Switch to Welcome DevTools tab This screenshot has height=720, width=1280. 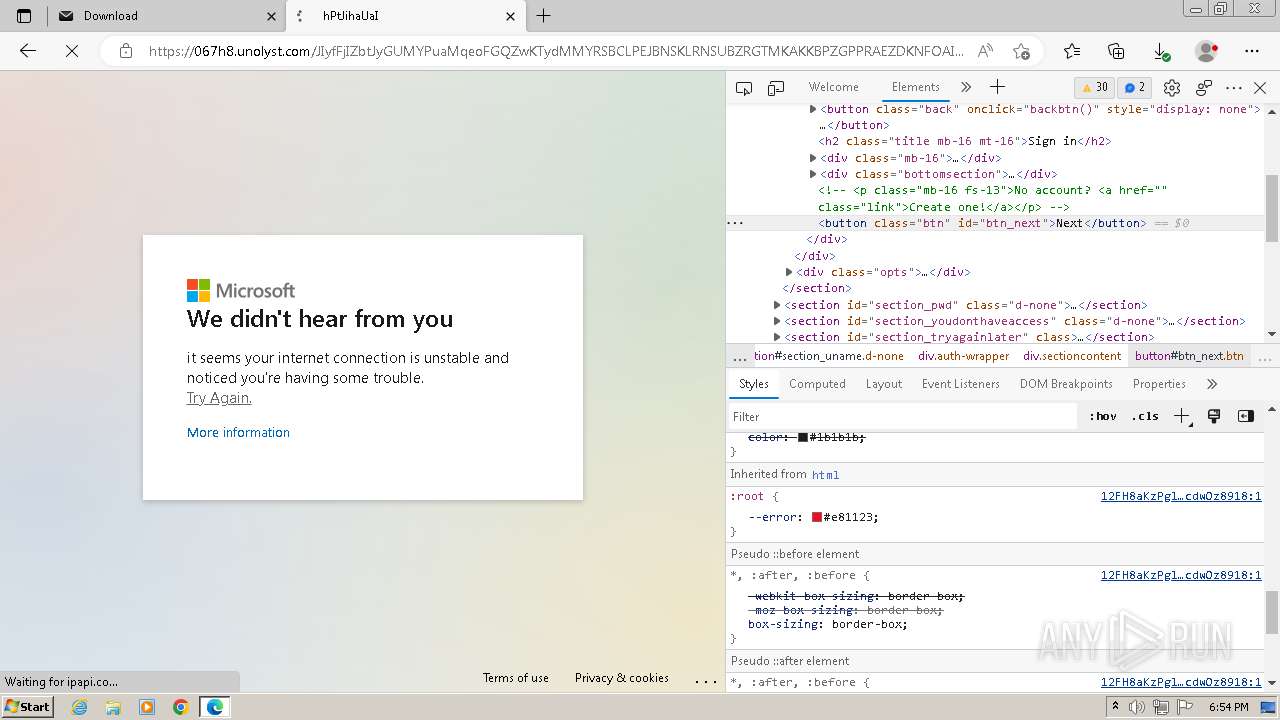833,87
